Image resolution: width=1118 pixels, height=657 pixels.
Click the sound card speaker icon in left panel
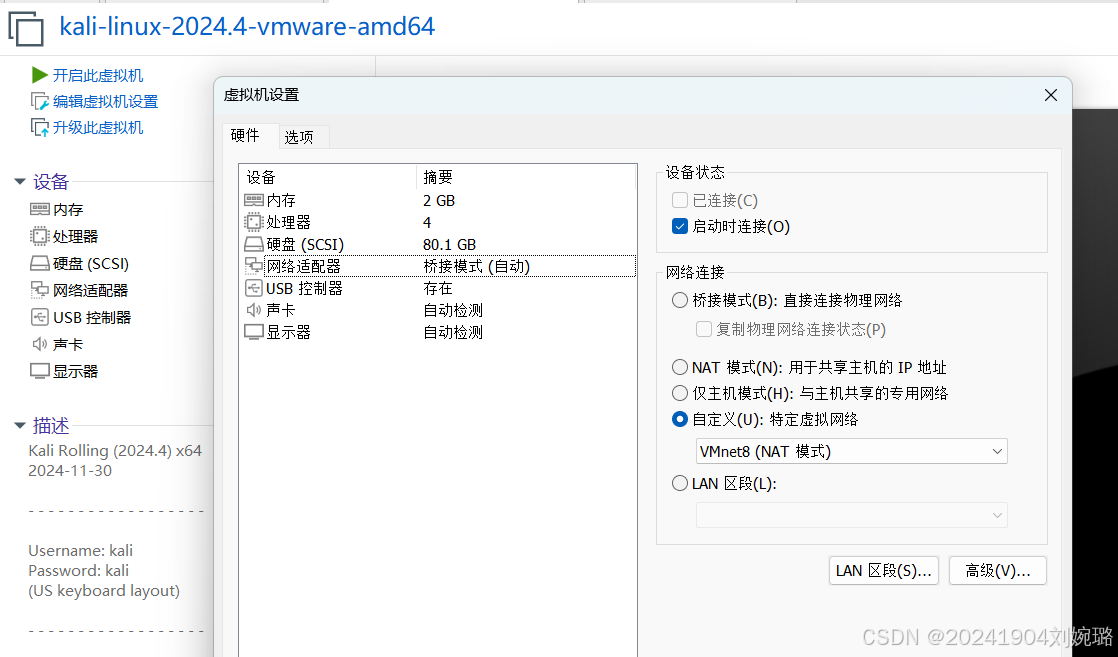pyautogui.click(x=40, y=344)
